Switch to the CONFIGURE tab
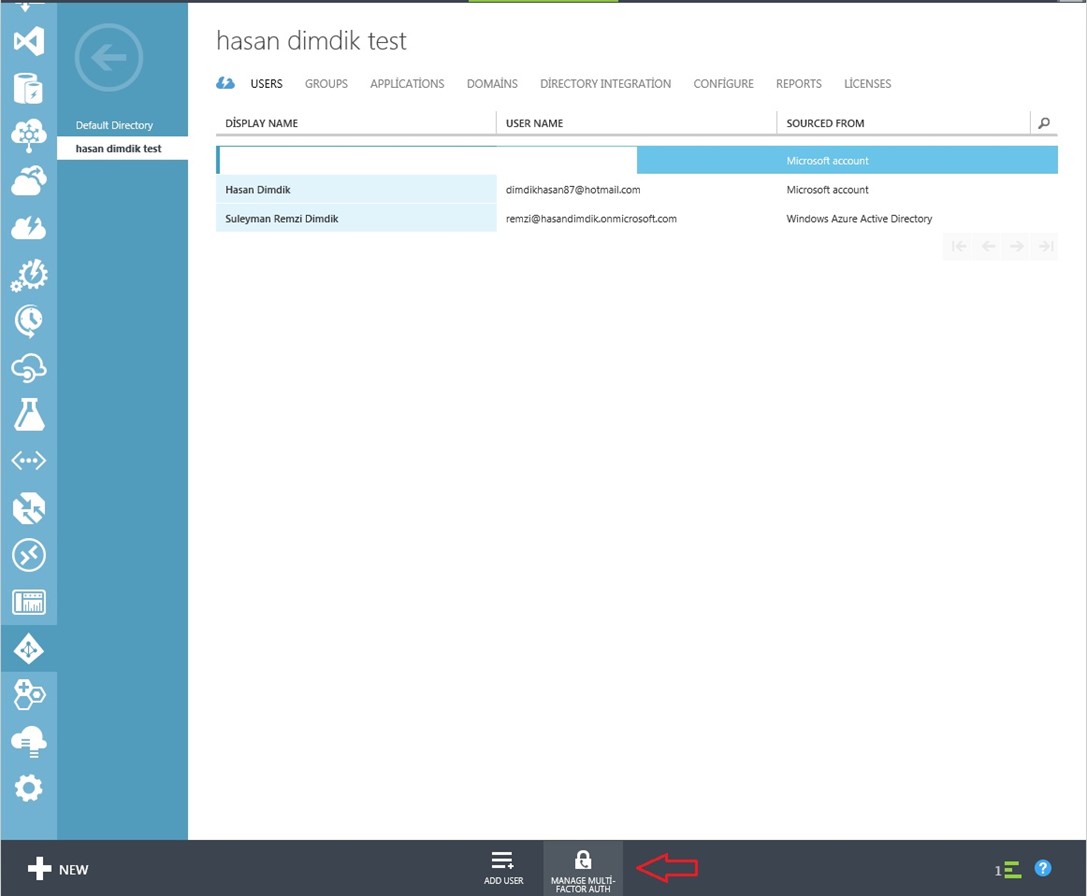This screenshot has height=896, width=1087. click(x=723, y=84)
